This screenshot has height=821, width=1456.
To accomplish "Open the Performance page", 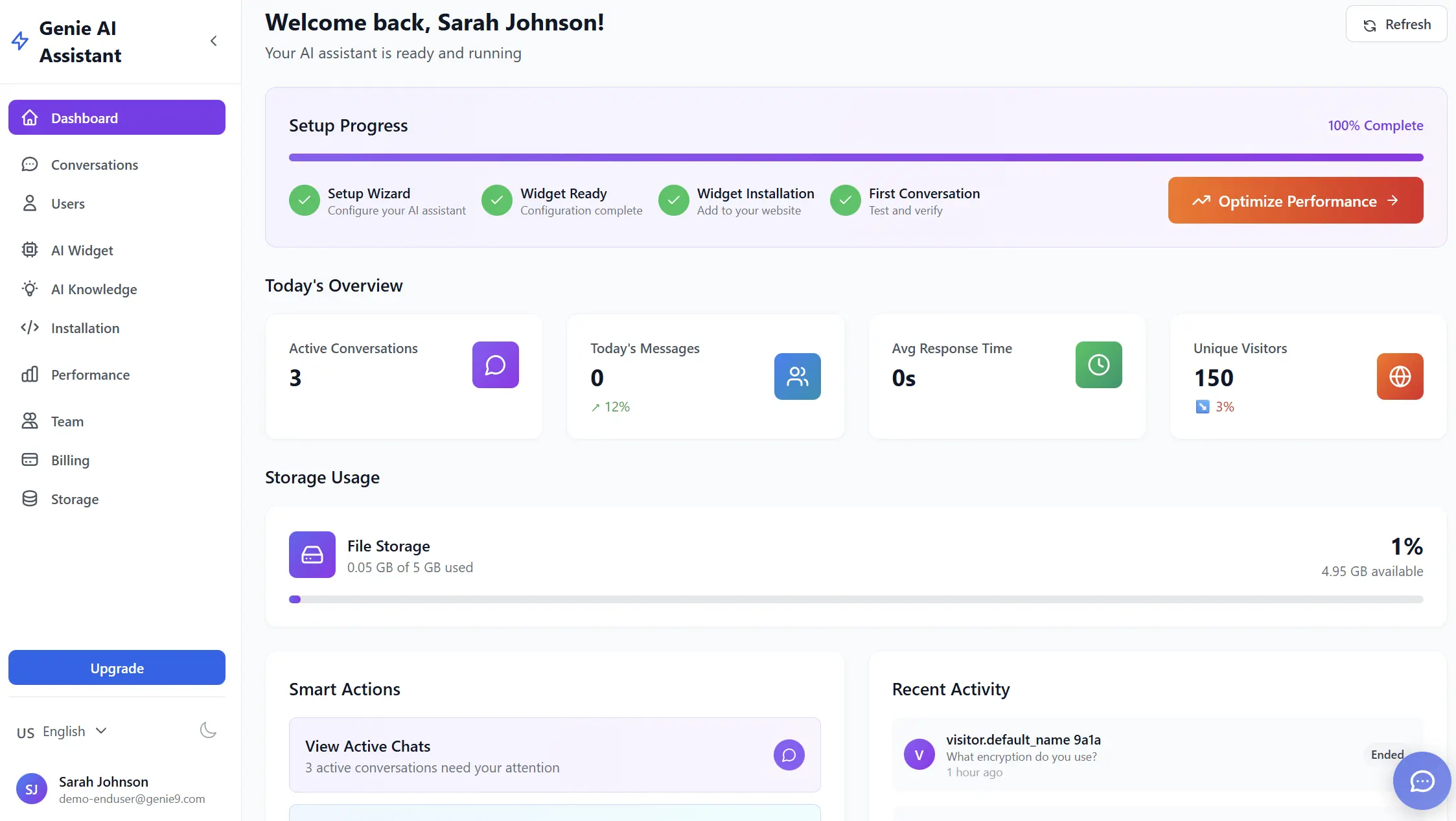I will coord(117,375).
